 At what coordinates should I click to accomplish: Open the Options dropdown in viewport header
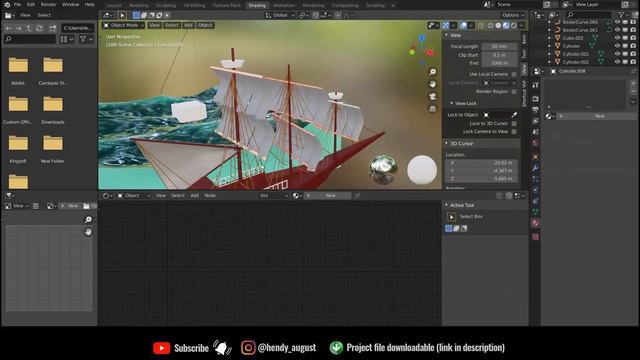513,15
